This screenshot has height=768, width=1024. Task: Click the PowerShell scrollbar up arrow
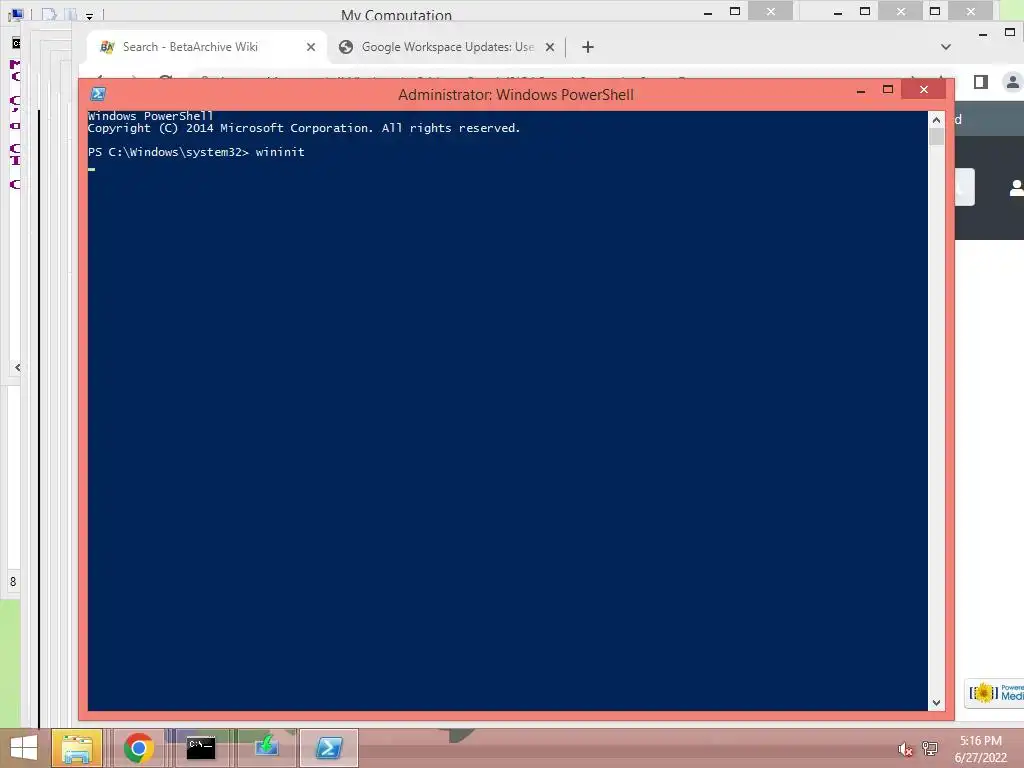coord(936,120)
